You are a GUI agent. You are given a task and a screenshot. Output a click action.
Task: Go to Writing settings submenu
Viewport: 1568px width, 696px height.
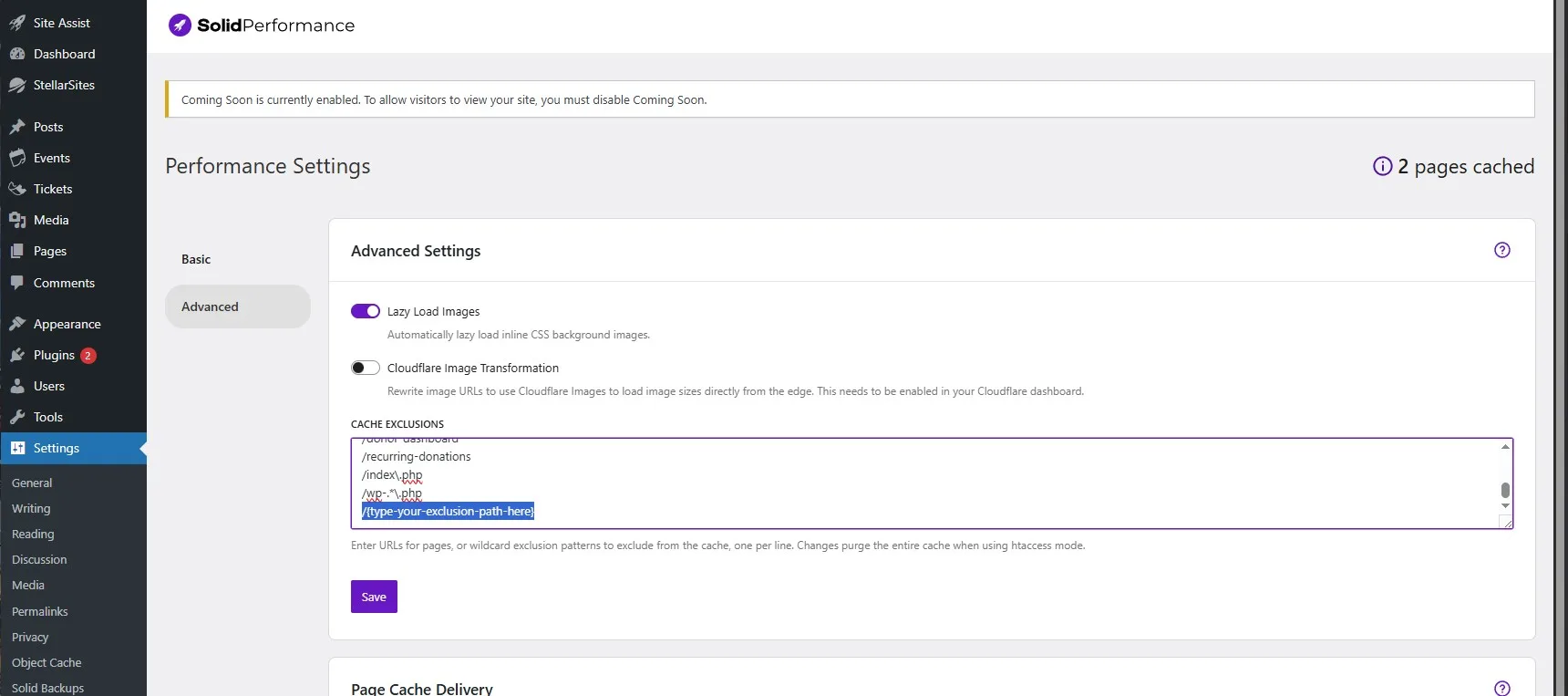pos(31,508)
